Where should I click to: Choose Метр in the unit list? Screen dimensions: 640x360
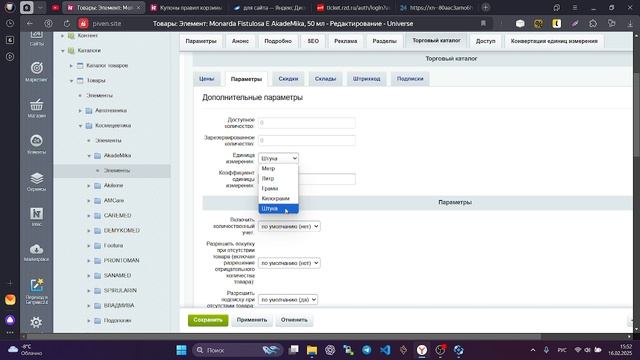point(278,169)
